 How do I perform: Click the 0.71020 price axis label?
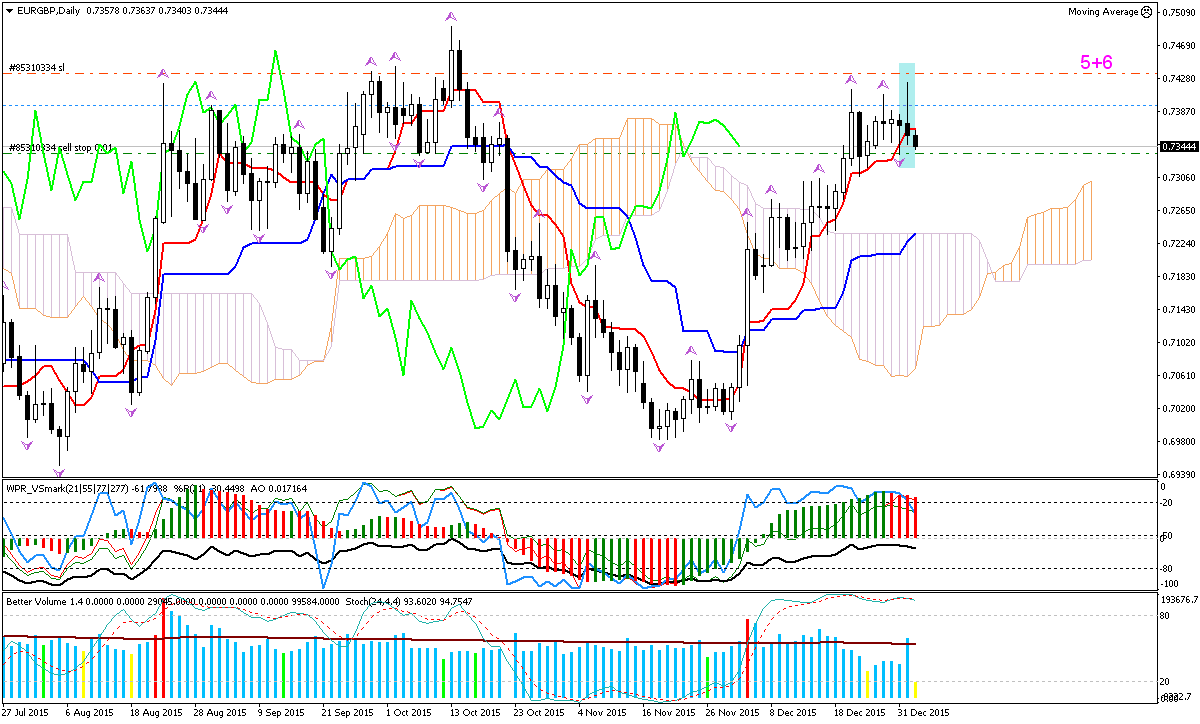1178,342
